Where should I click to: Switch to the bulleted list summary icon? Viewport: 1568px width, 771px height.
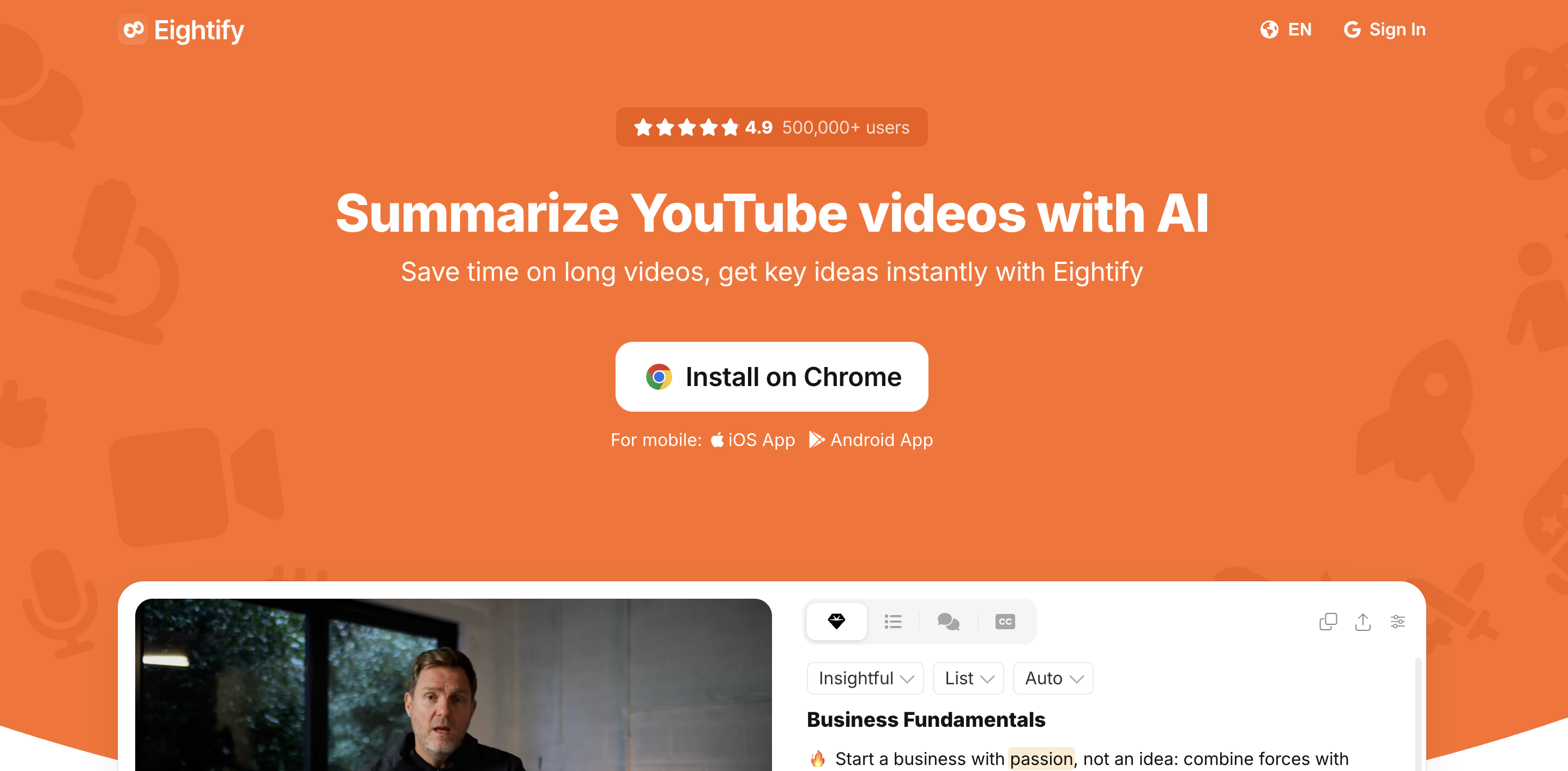(893, 621)
